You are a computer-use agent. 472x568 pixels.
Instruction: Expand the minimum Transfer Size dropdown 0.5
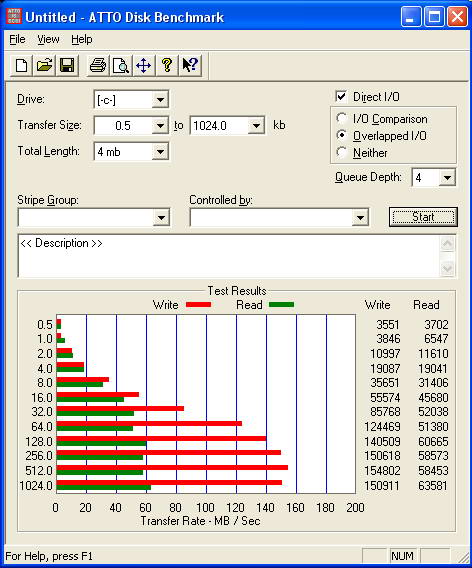[160, 126]
